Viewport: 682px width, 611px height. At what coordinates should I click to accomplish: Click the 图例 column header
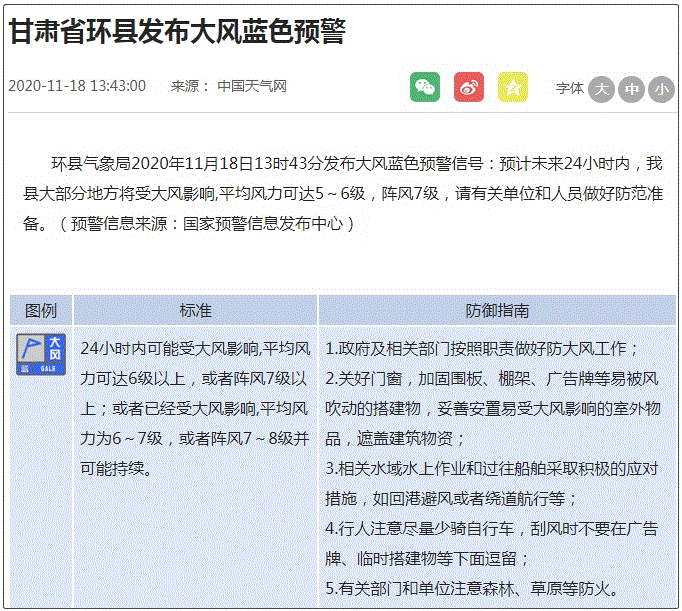[41, 310]
